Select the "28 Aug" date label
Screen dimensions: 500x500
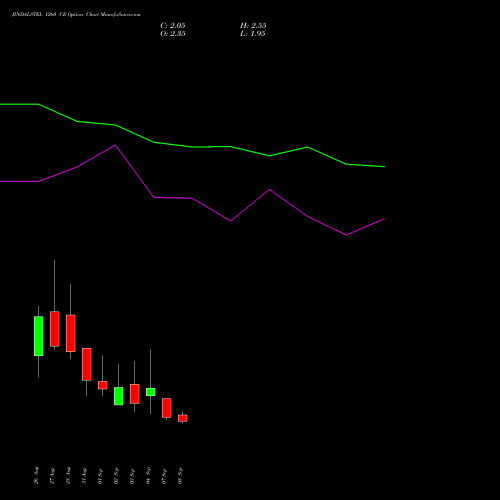68,475
